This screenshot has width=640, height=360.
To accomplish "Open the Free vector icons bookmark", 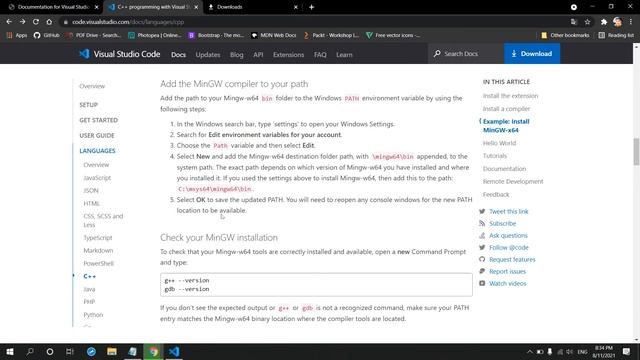I will tap(393, 35).
